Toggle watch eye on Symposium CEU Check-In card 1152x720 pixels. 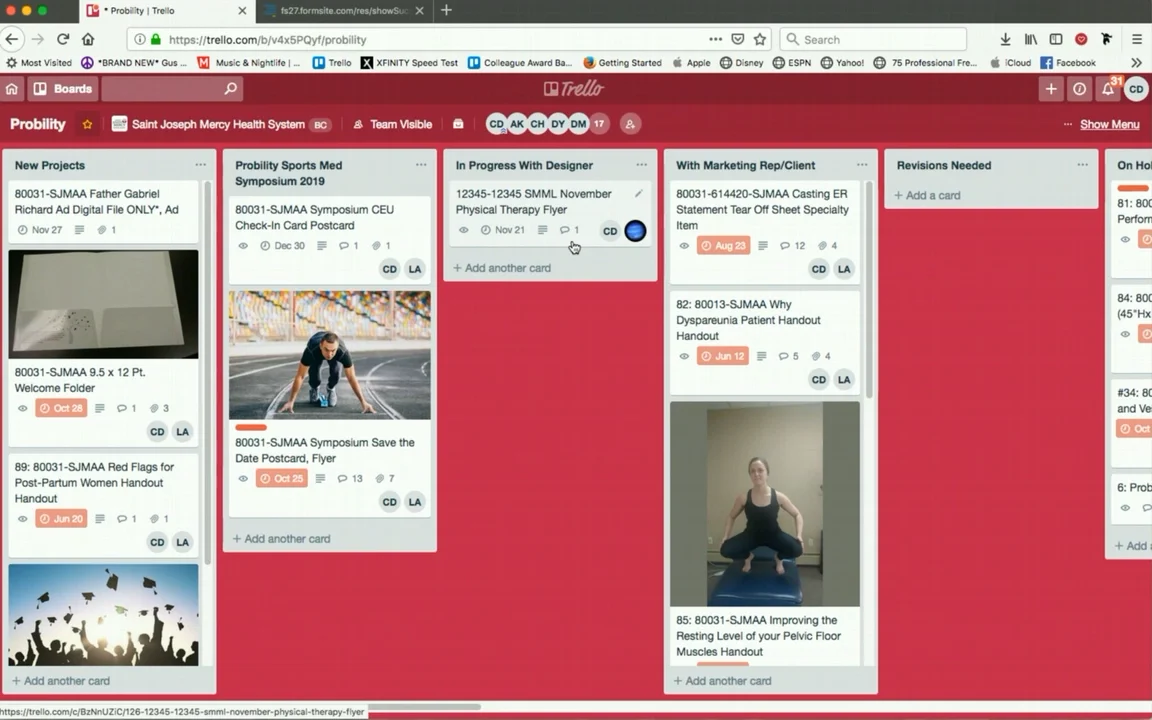[x=243, y=245]
